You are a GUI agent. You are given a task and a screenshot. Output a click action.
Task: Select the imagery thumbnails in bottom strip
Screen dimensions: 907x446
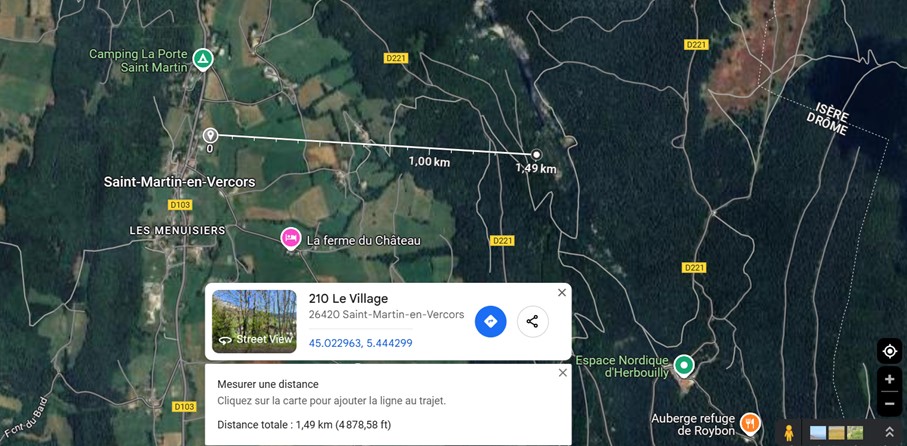point(836,433)
